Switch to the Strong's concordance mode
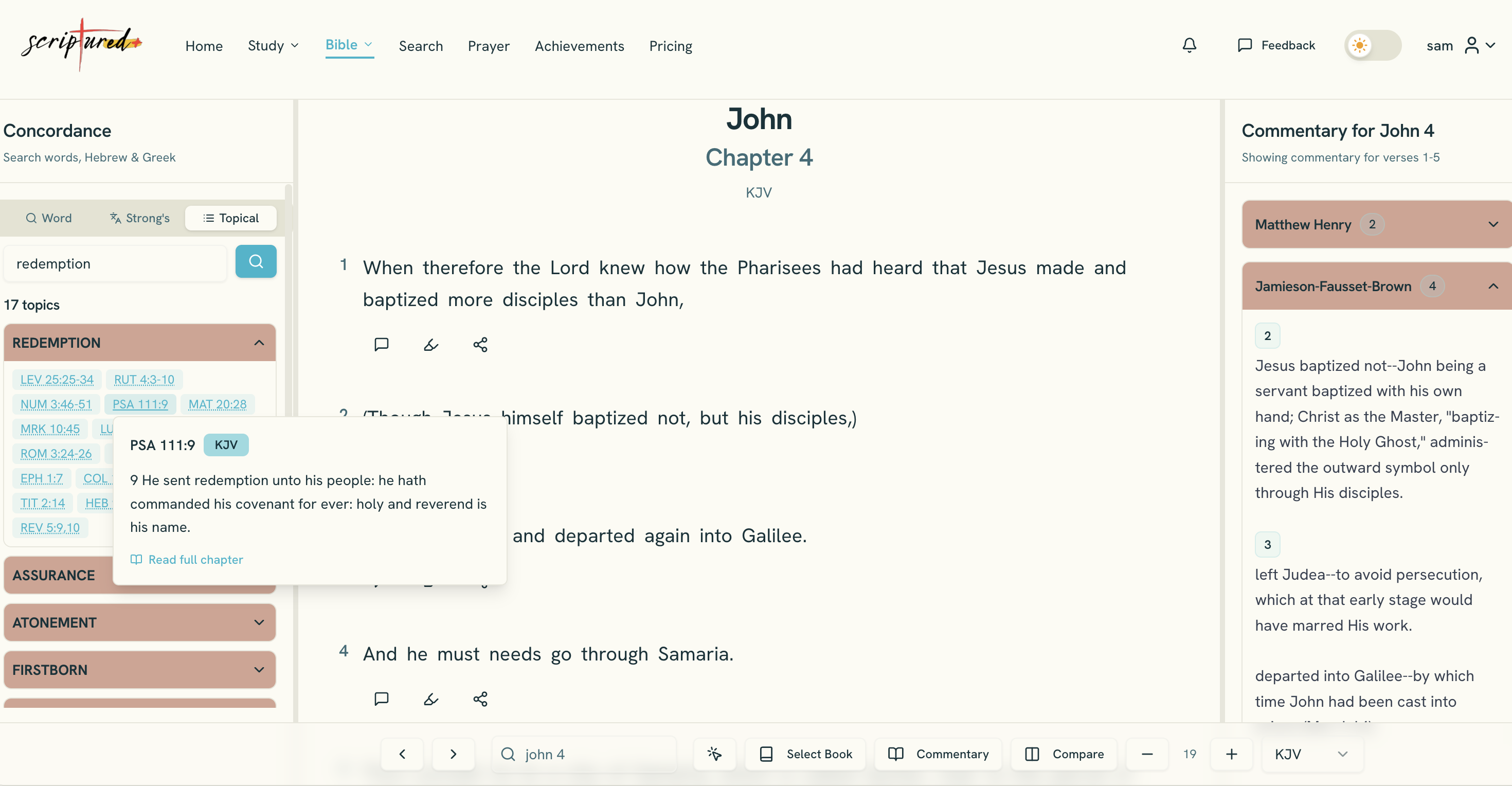The image size is (1512, 786). pos(139,218)
